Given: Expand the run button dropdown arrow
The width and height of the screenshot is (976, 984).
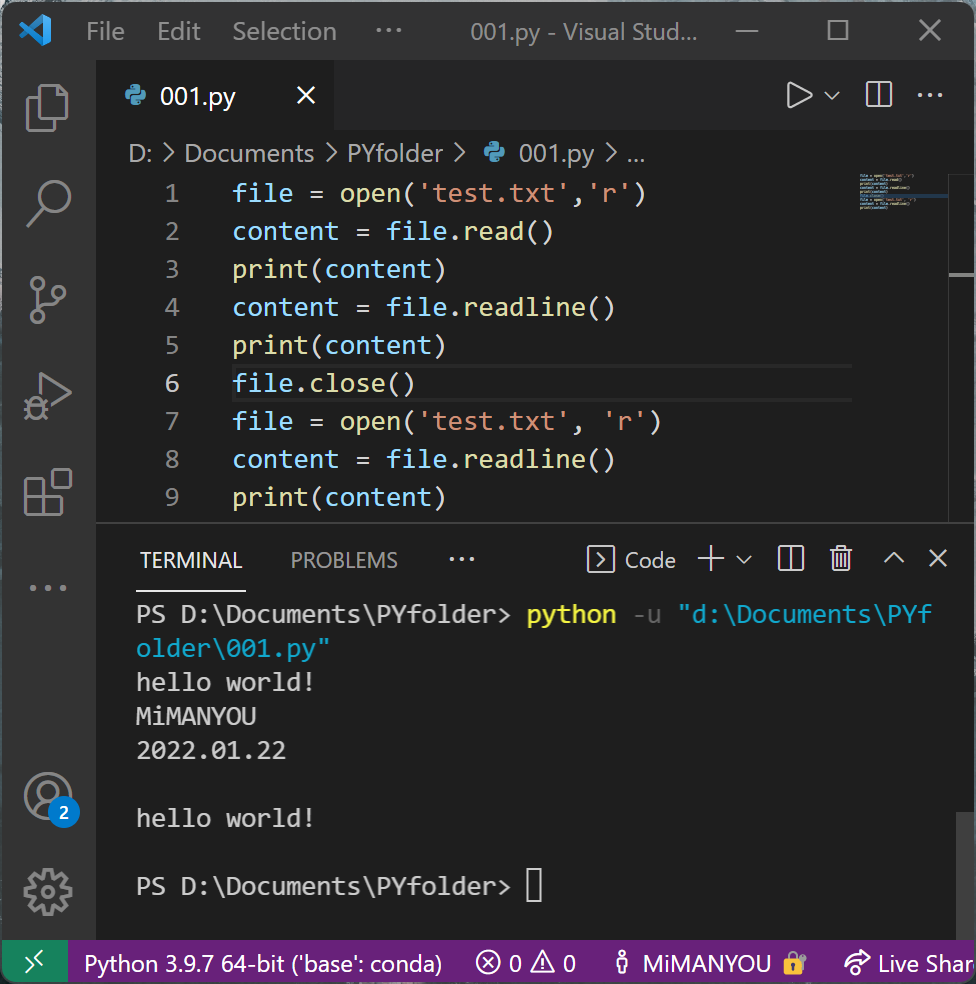Looking at the screenshot, I should [832, 95].
